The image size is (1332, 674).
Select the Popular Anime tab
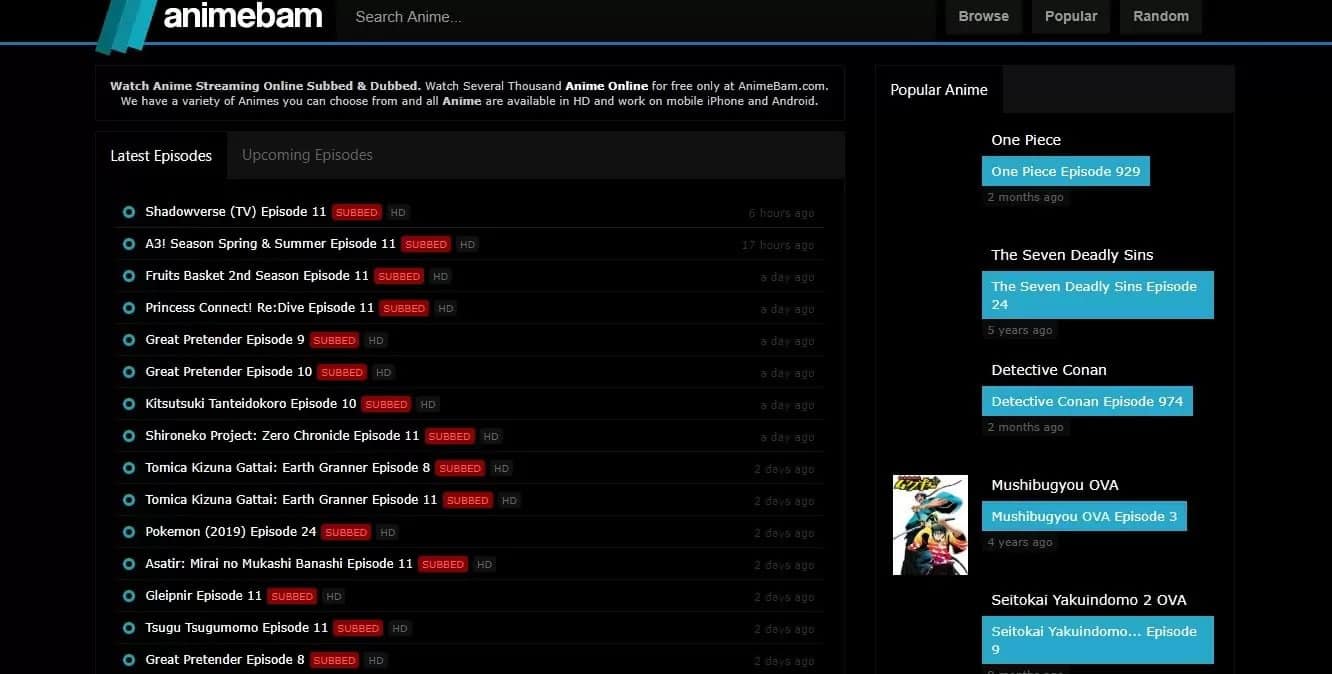tap(939, 90)
